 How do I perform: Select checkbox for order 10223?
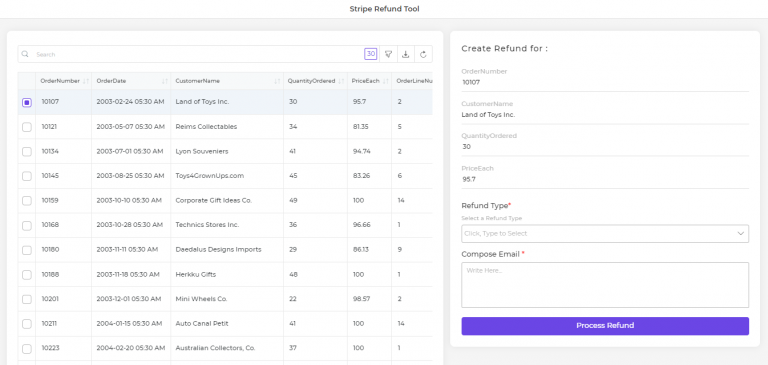[x=27, y=348]
